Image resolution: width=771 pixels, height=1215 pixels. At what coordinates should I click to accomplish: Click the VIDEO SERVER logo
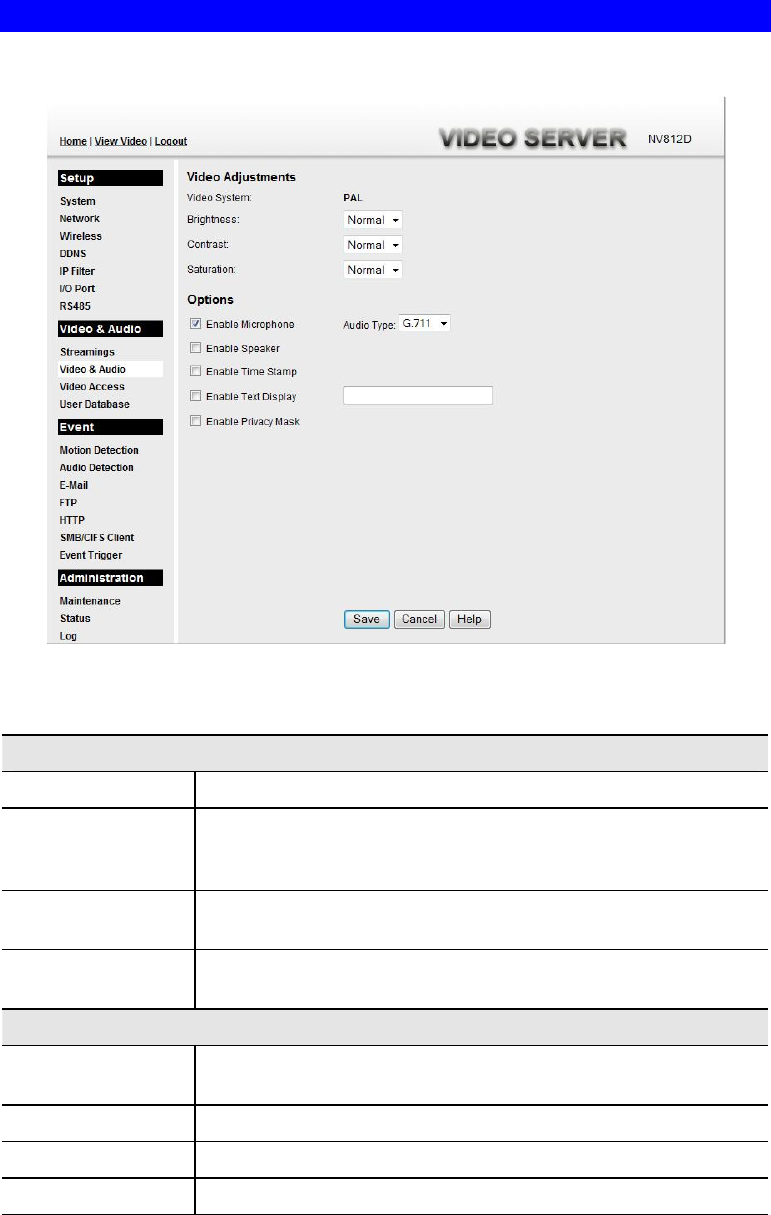click(x=533, y=139)
